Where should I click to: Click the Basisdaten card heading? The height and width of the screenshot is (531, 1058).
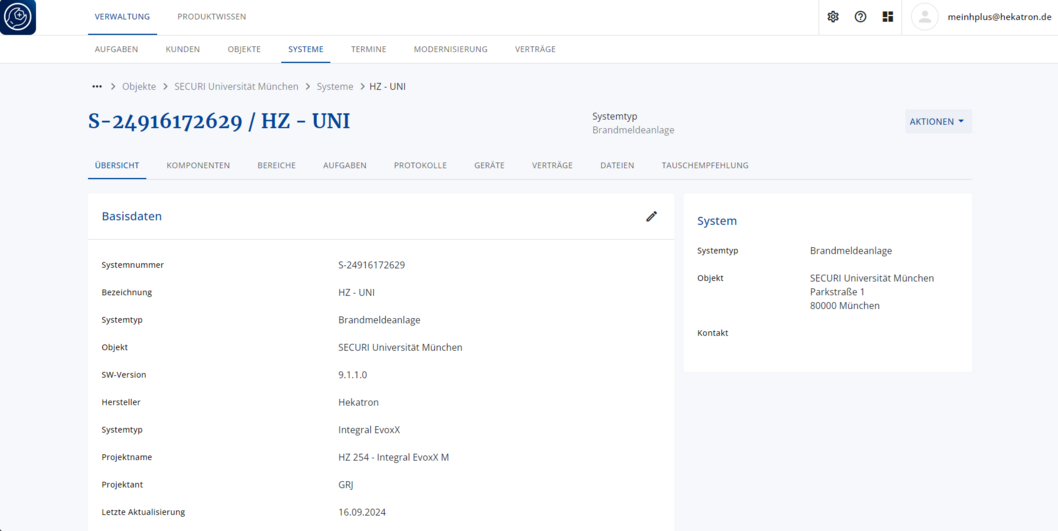(132, 216)
